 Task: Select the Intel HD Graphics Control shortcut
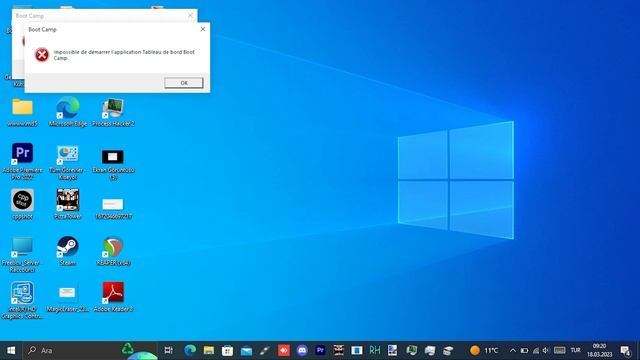pos(22,300)
